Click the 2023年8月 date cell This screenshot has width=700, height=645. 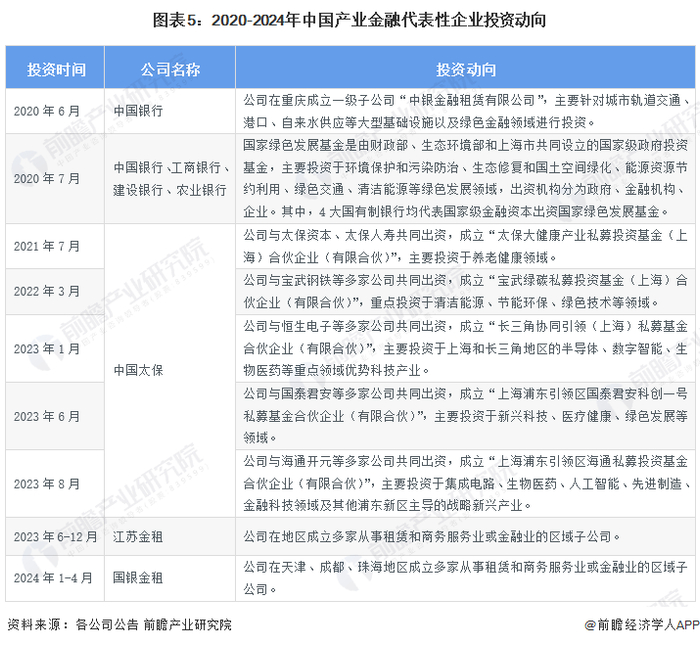[55, 483]
